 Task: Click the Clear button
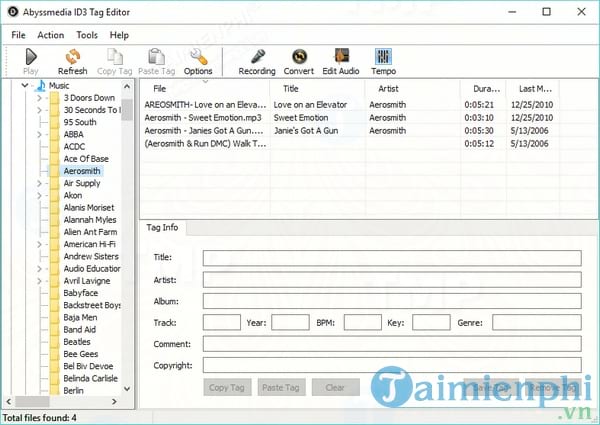336,388
